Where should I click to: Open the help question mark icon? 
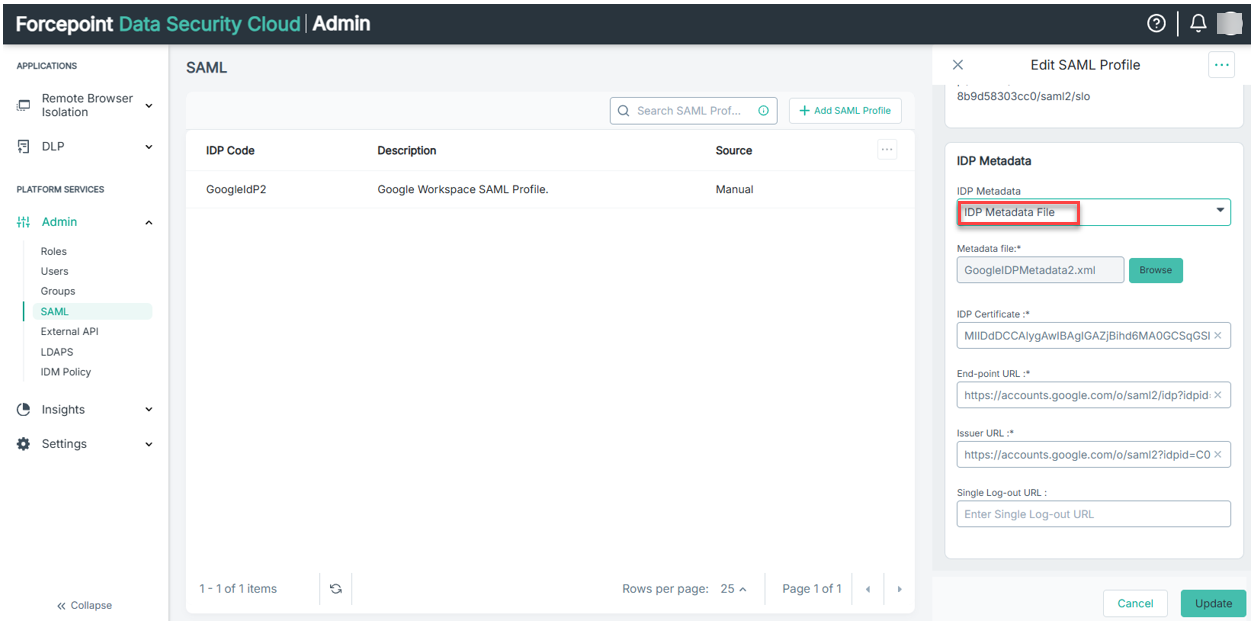click(x=1156, y=23)
